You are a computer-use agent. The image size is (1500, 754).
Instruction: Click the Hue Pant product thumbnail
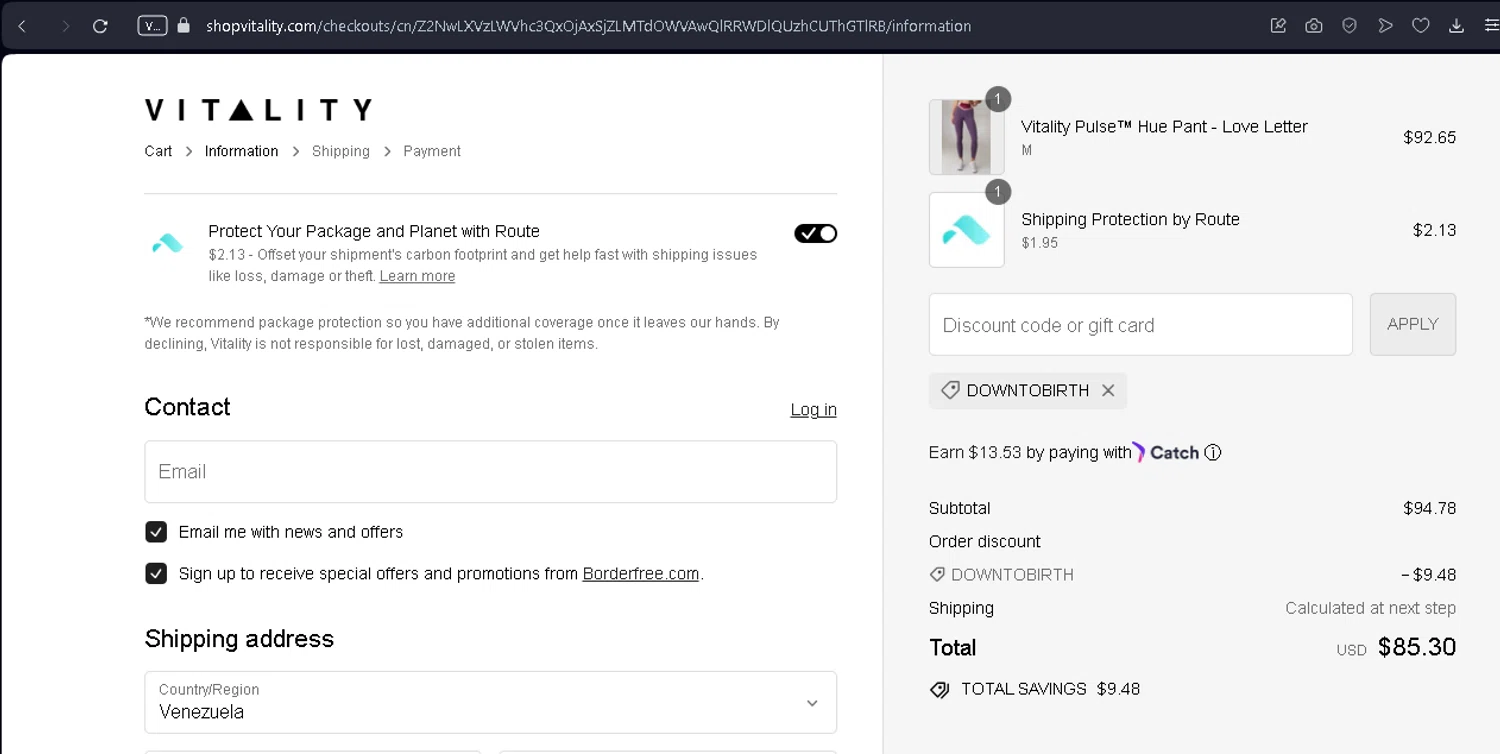966,137
